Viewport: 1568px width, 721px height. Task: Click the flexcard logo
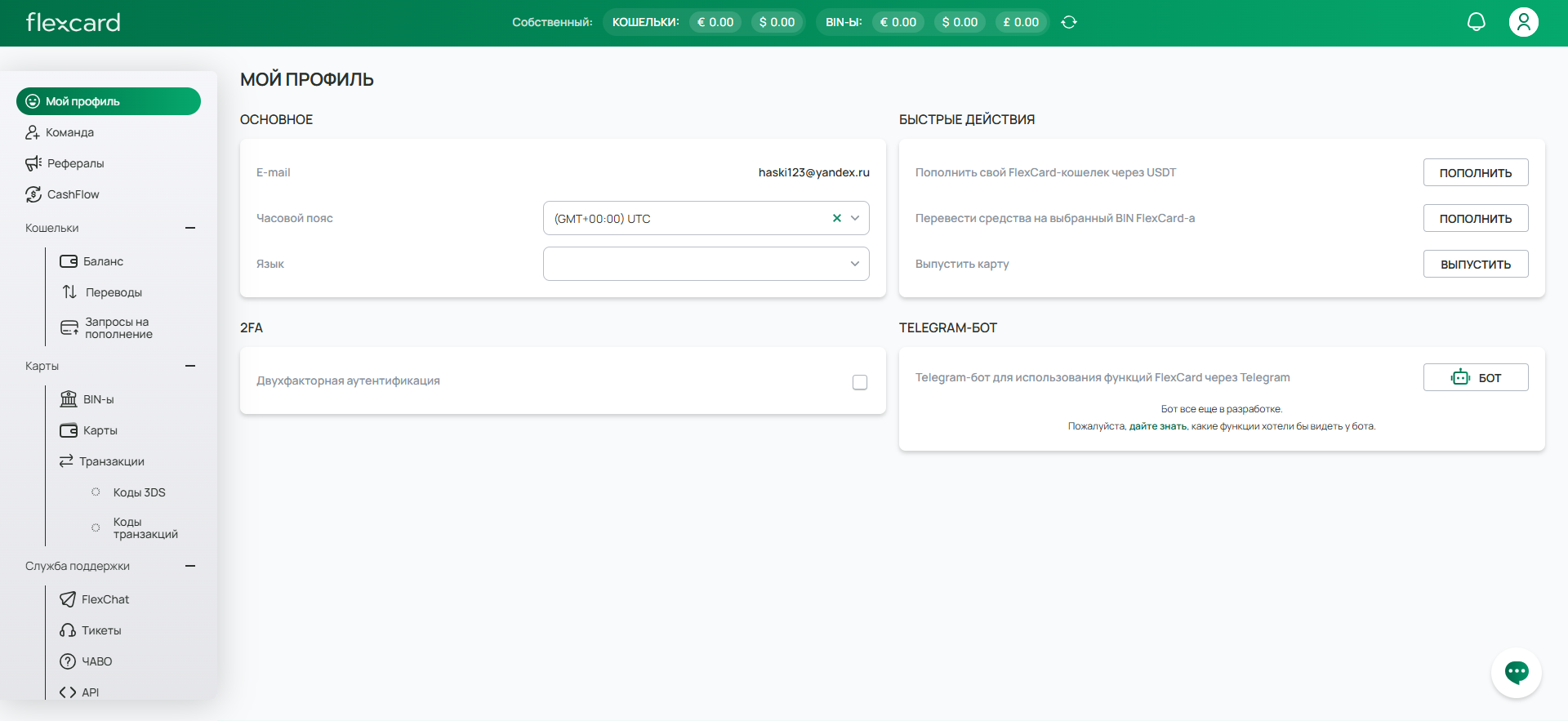click(73, 22)
